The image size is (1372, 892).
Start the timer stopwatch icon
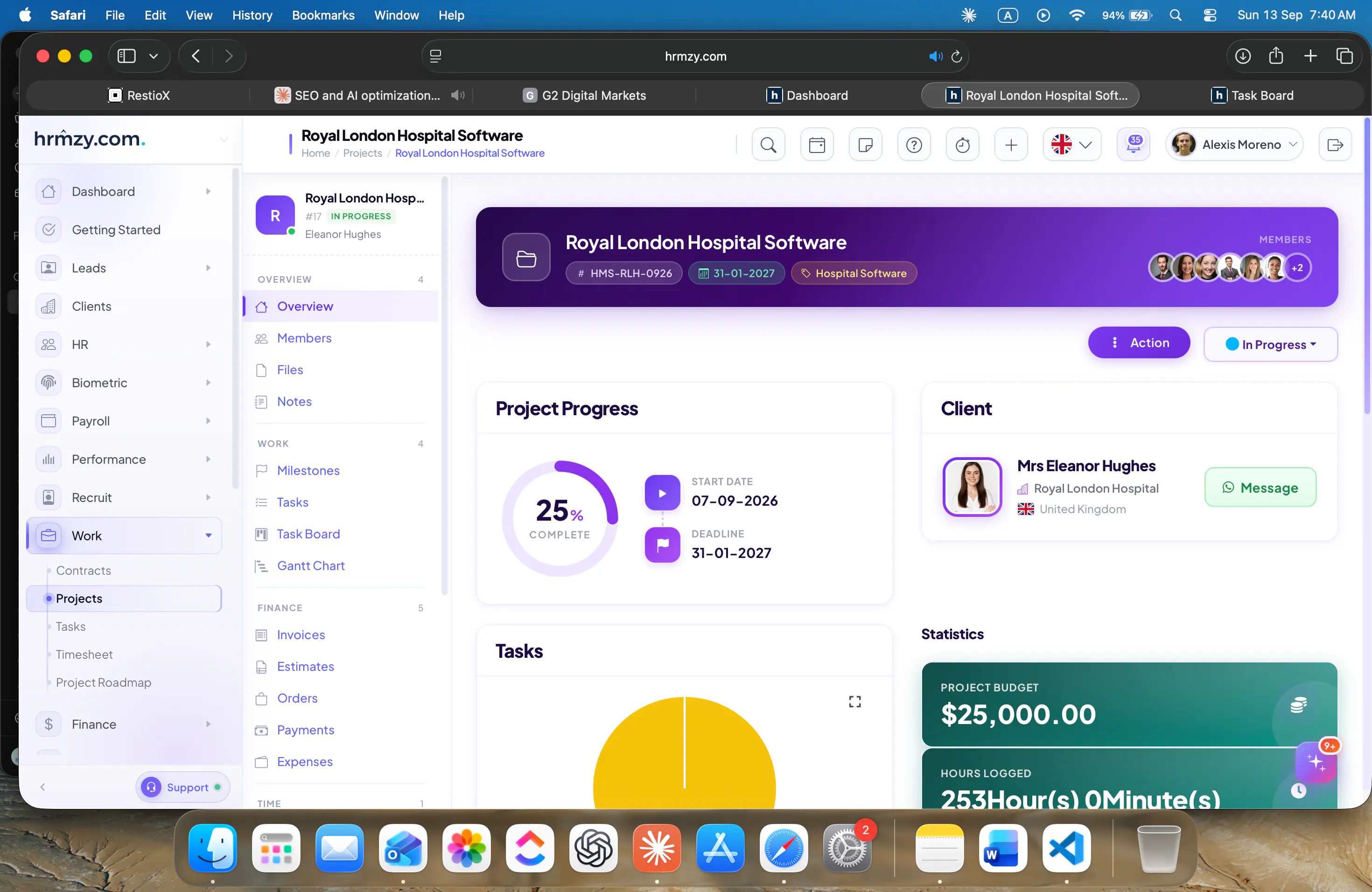(963, 145)
